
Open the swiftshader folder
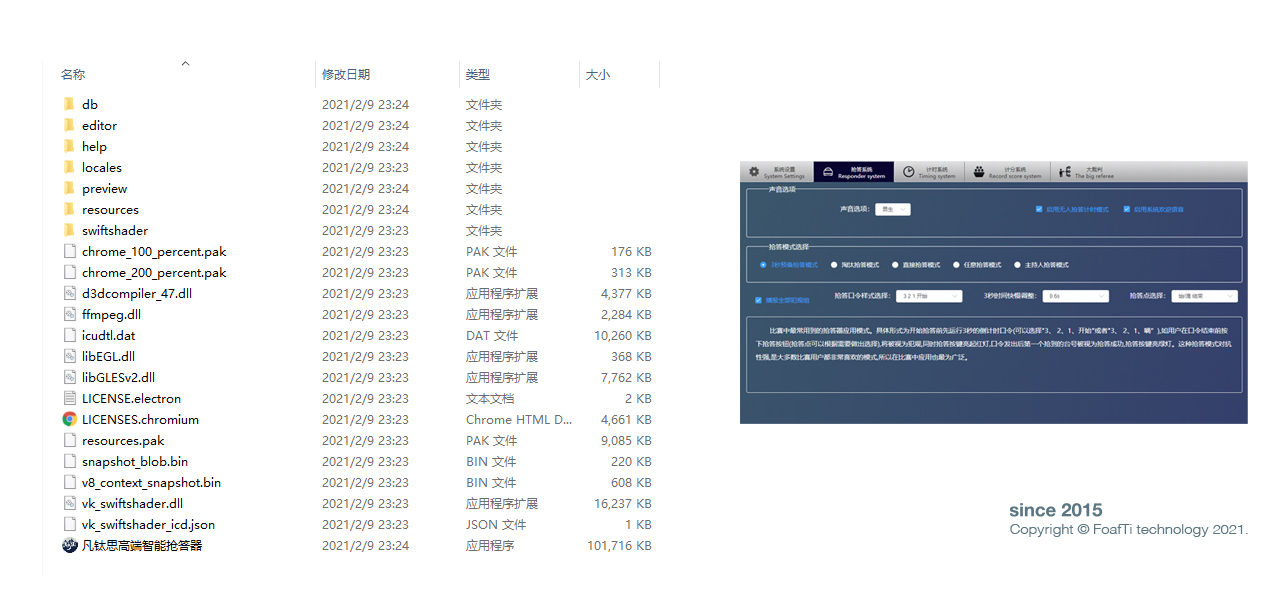click(114, 231)
